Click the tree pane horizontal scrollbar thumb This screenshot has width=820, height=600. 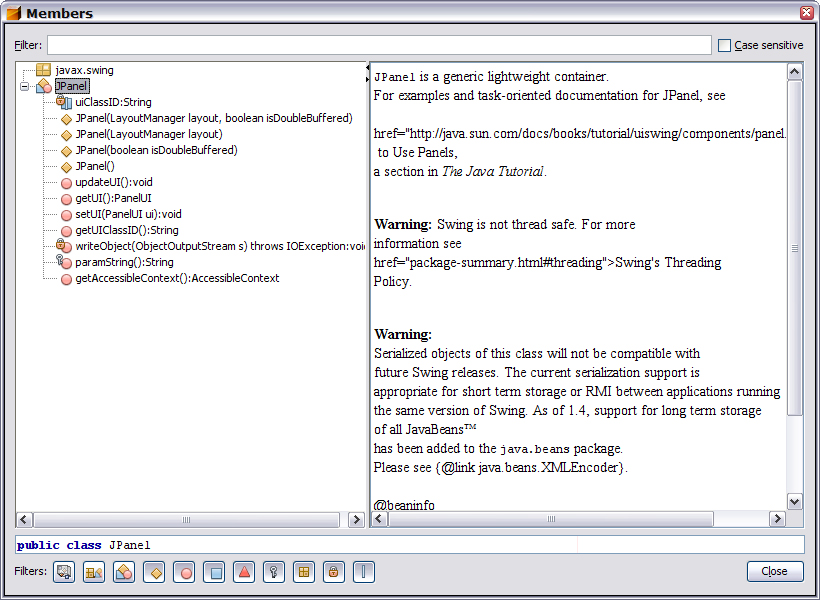186,519
